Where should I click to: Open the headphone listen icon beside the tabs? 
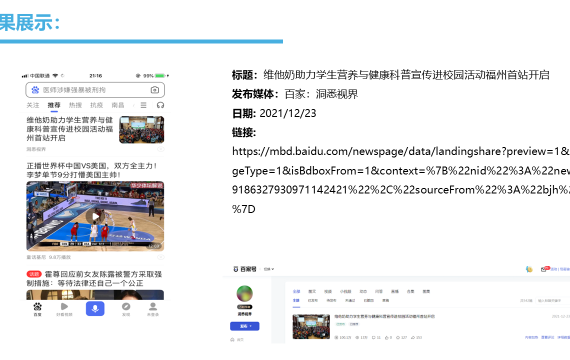(x=160, y=105)
